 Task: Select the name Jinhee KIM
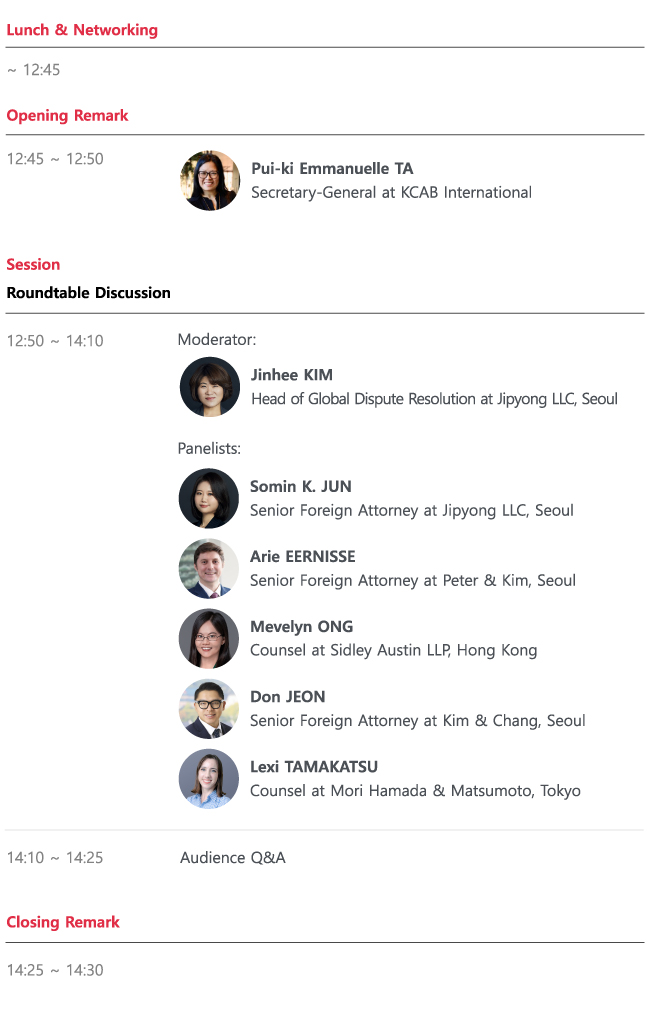coord(292,375)
